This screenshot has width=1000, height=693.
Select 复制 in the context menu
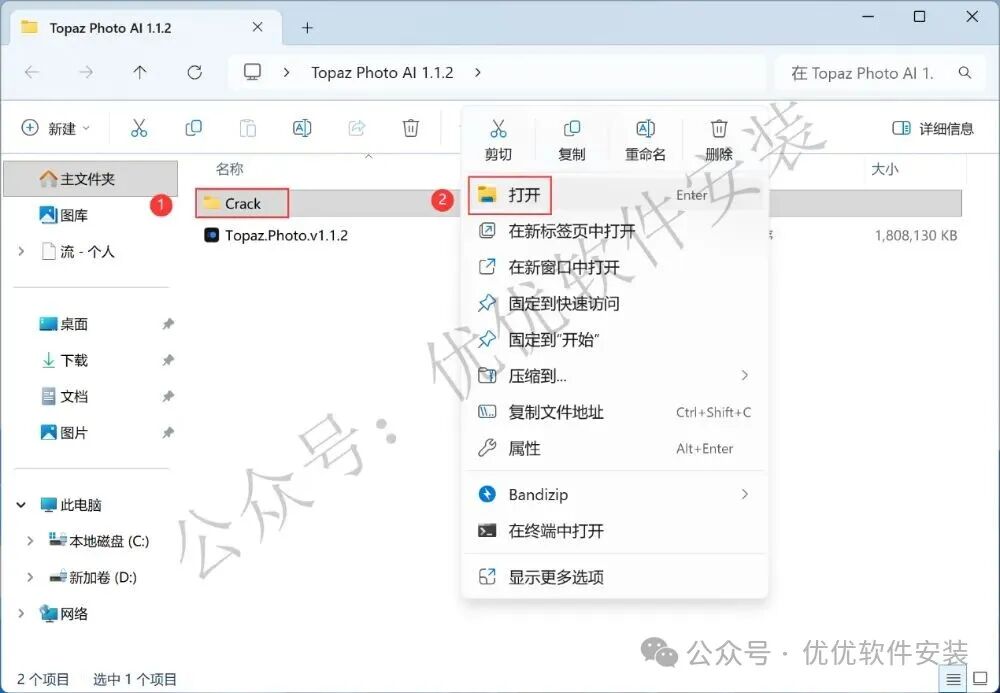(x=571, y=140)
